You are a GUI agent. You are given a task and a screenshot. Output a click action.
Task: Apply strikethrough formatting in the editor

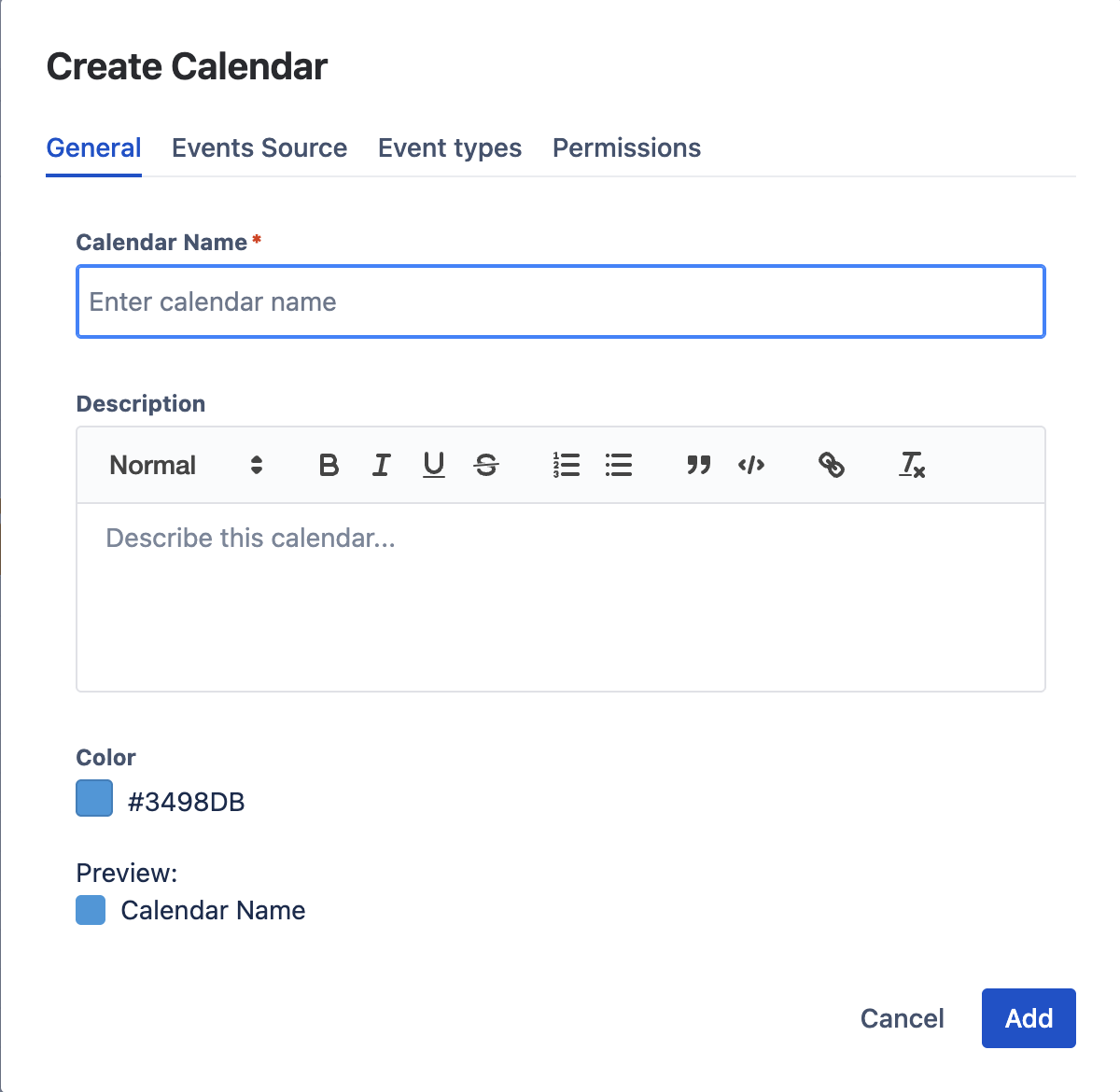[486, 465]
